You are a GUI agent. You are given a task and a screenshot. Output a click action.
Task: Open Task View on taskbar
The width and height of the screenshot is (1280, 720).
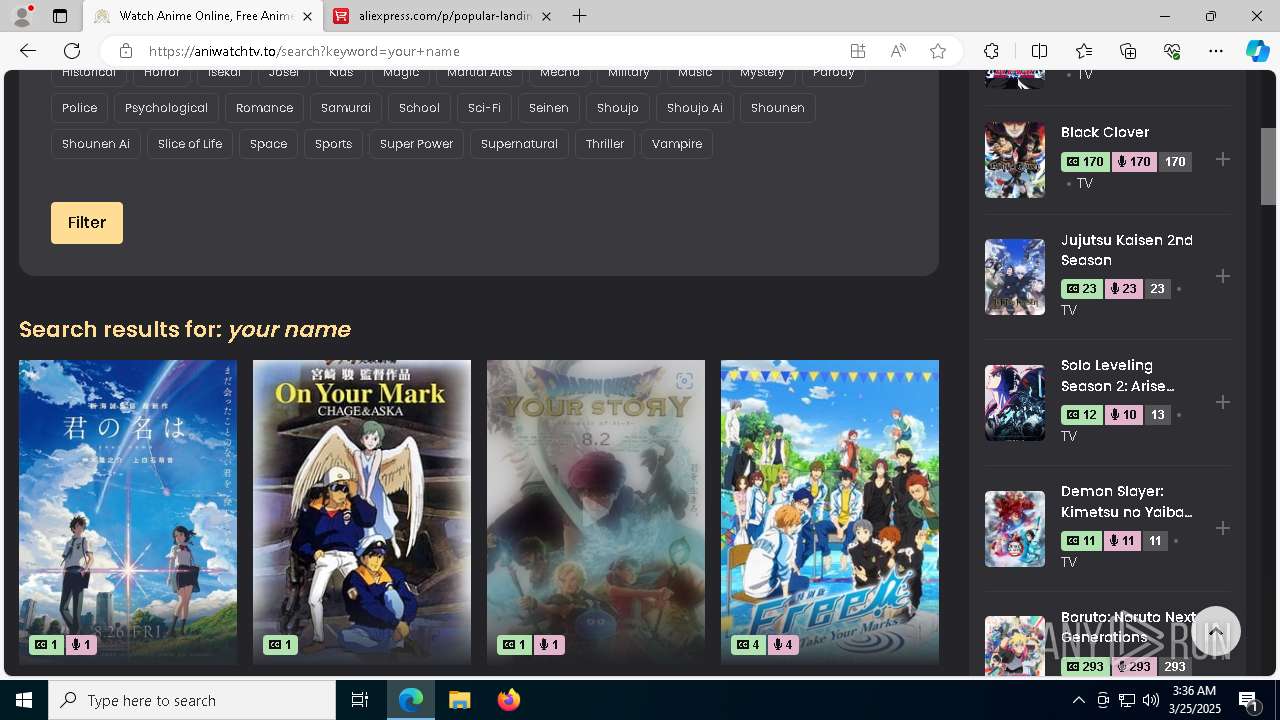[x=360, y=700]
